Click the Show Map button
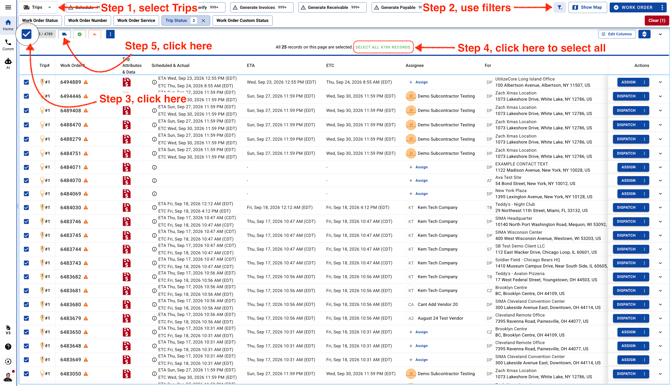 (x=588, y=7)
